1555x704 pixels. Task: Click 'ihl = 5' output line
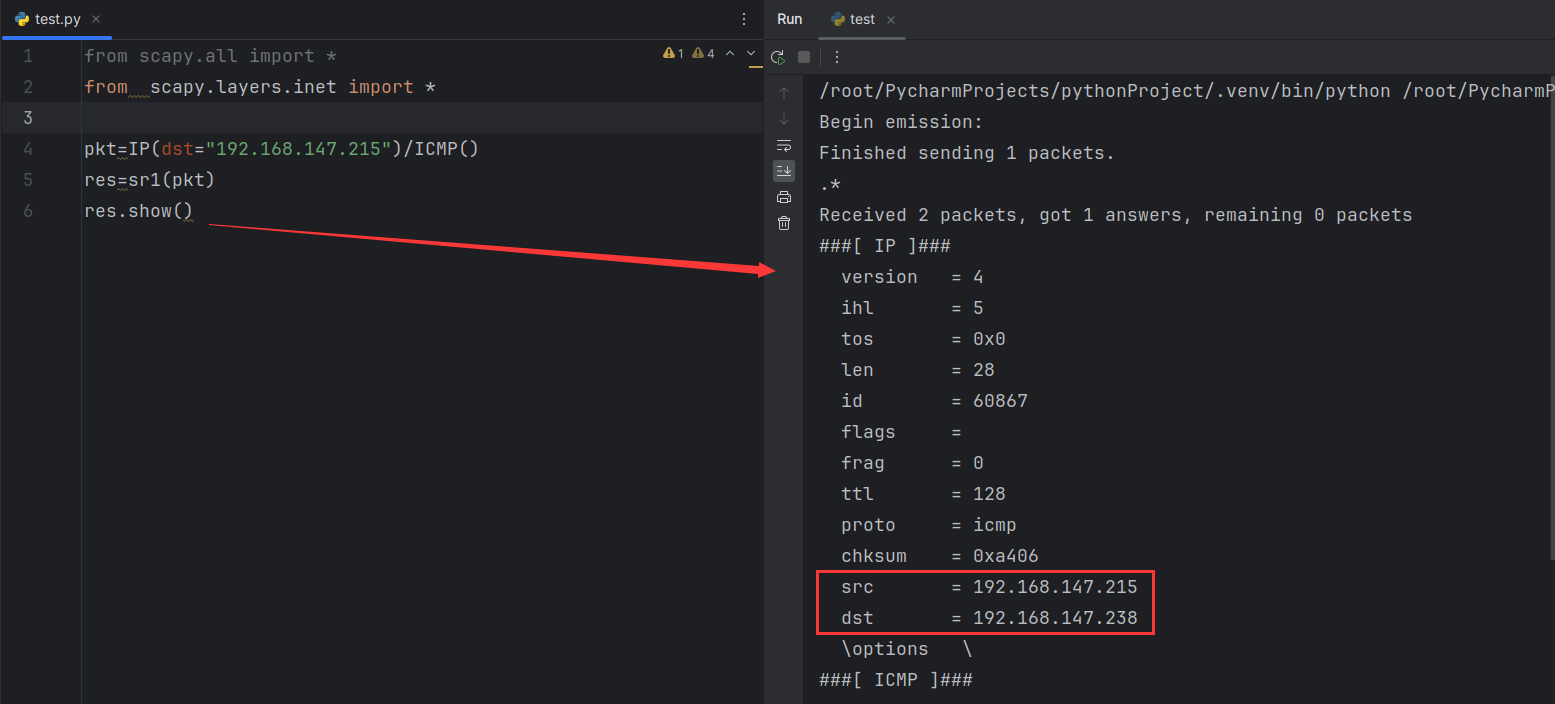[912, 308]
